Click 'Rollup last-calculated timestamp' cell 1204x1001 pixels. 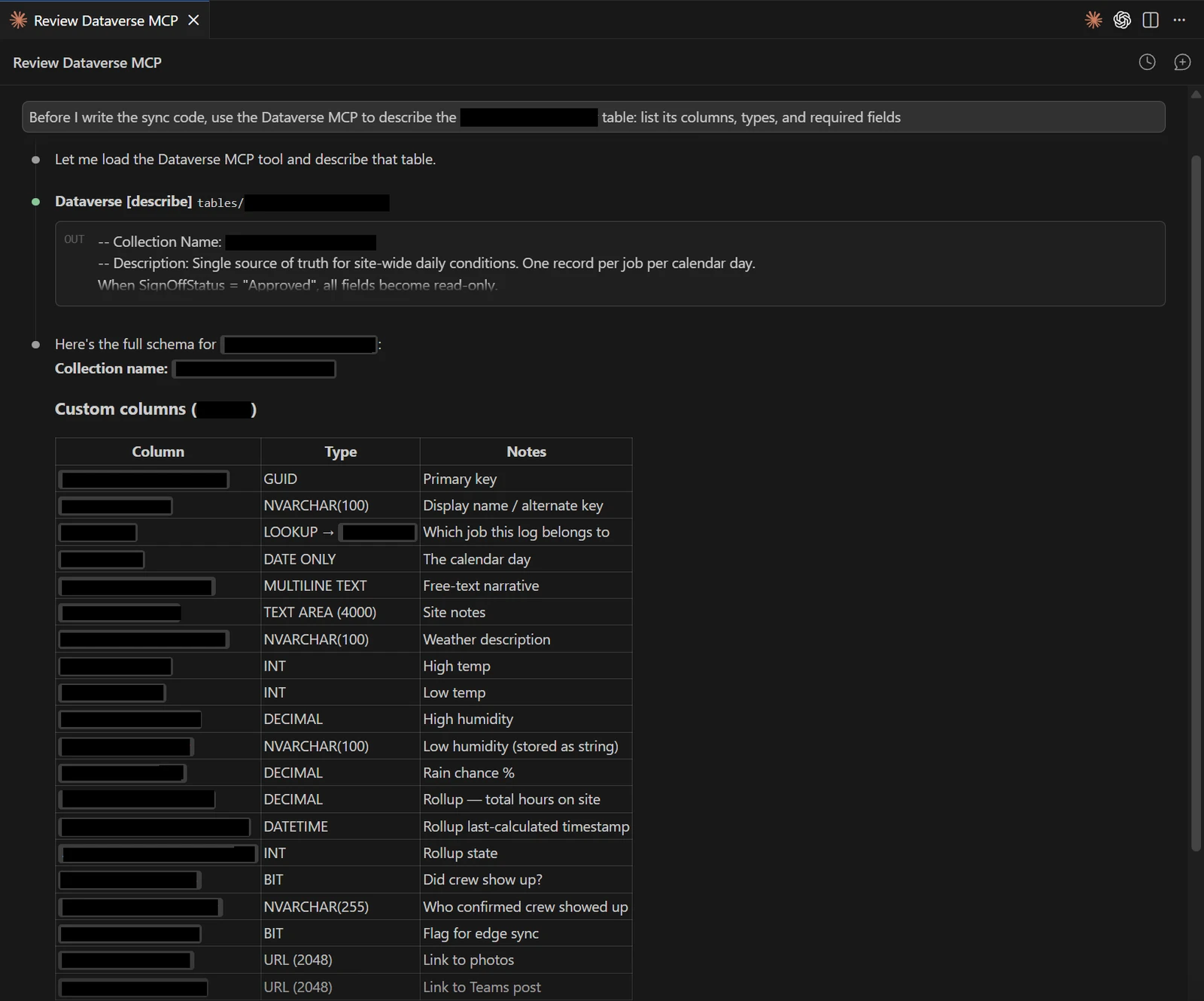(x=526, y=826)
